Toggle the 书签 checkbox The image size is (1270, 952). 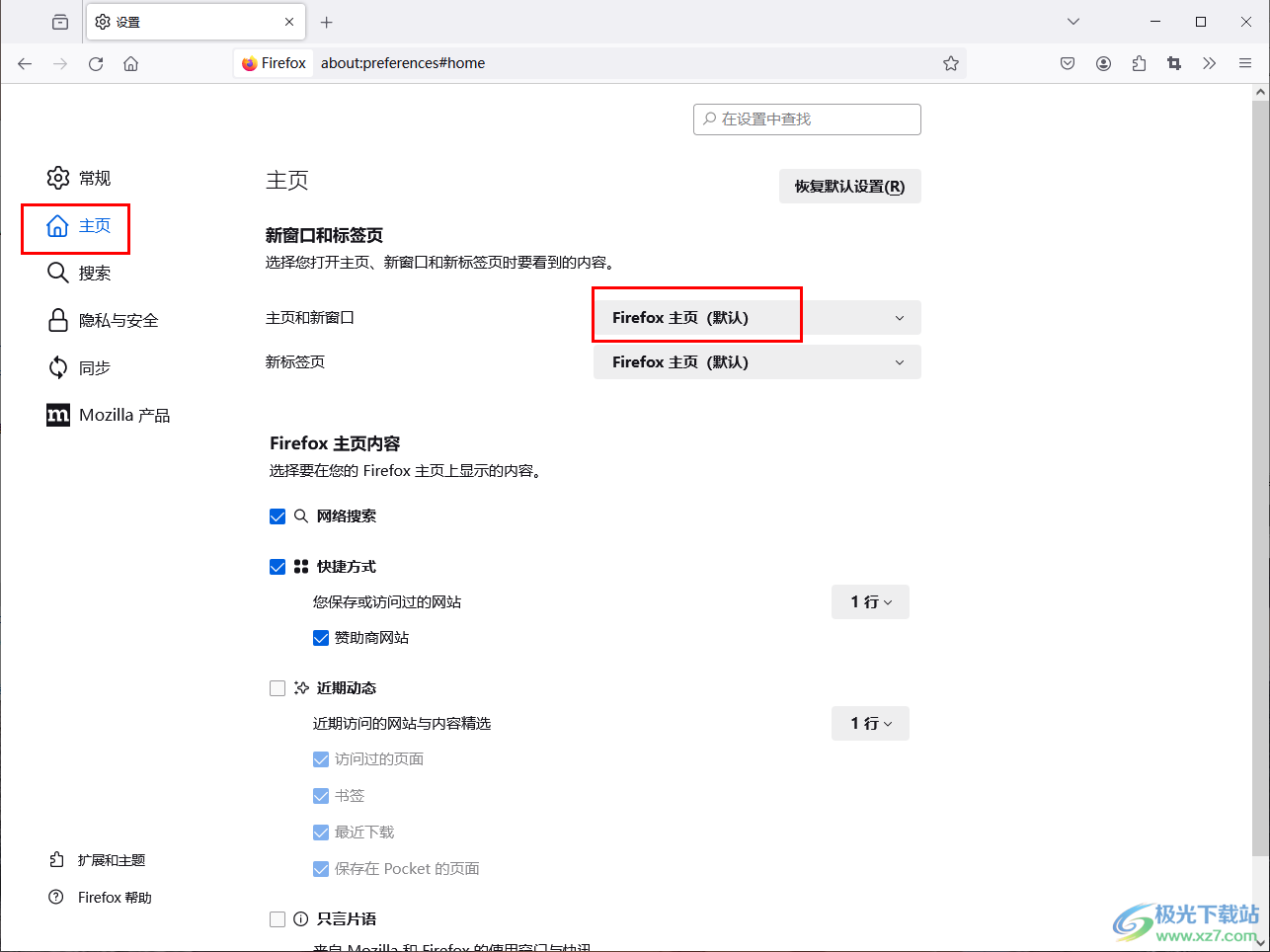[x=321, y=796]
